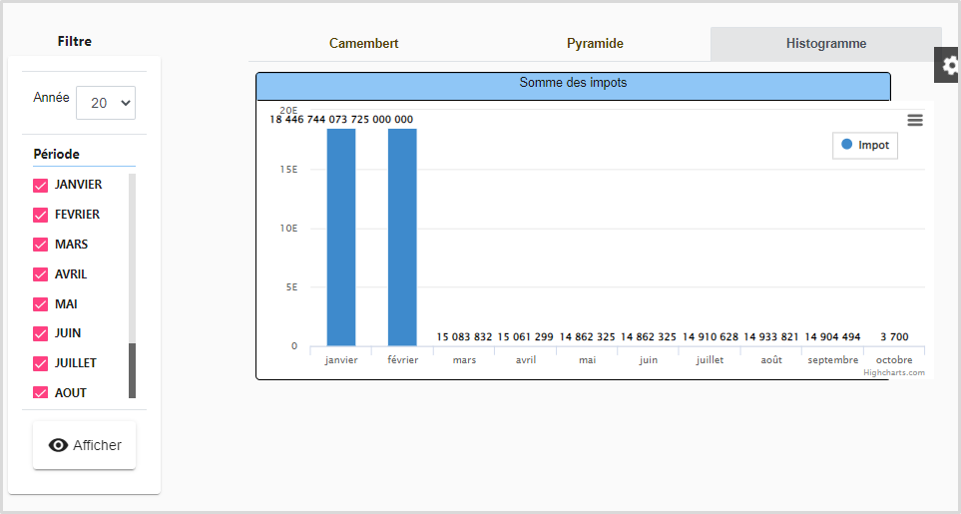The image size is (961, 514).
Task: Uncheck the JANVIER checkbox
Action: pos(40,185)
